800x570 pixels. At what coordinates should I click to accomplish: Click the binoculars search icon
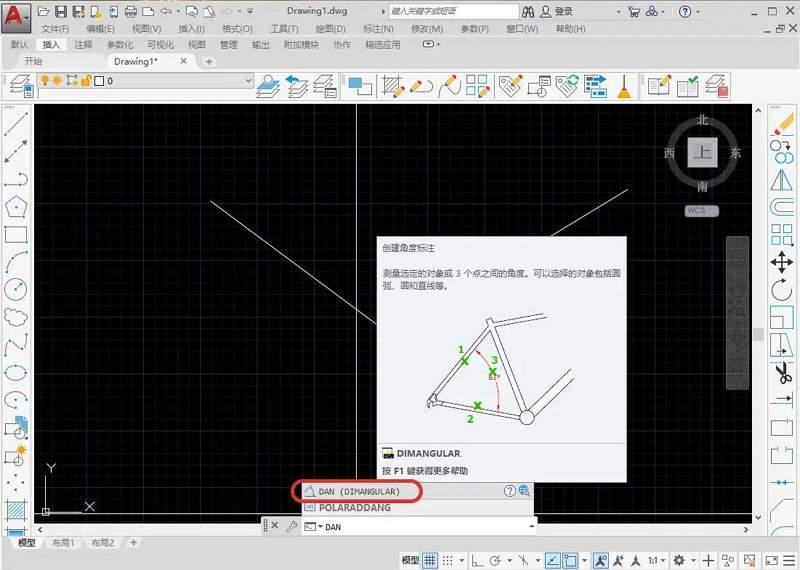(528, 11)
